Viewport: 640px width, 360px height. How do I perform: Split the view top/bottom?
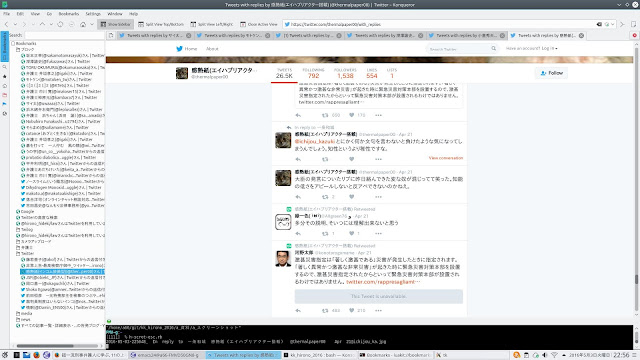(x=161, y=24)
